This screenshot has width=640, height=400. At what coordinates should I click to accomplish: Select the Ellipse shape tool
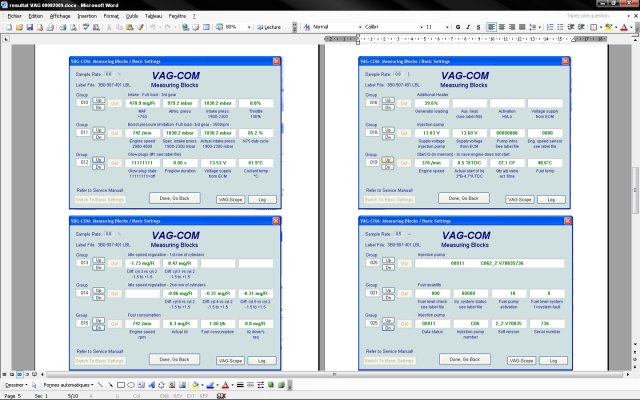click(131, 385)
